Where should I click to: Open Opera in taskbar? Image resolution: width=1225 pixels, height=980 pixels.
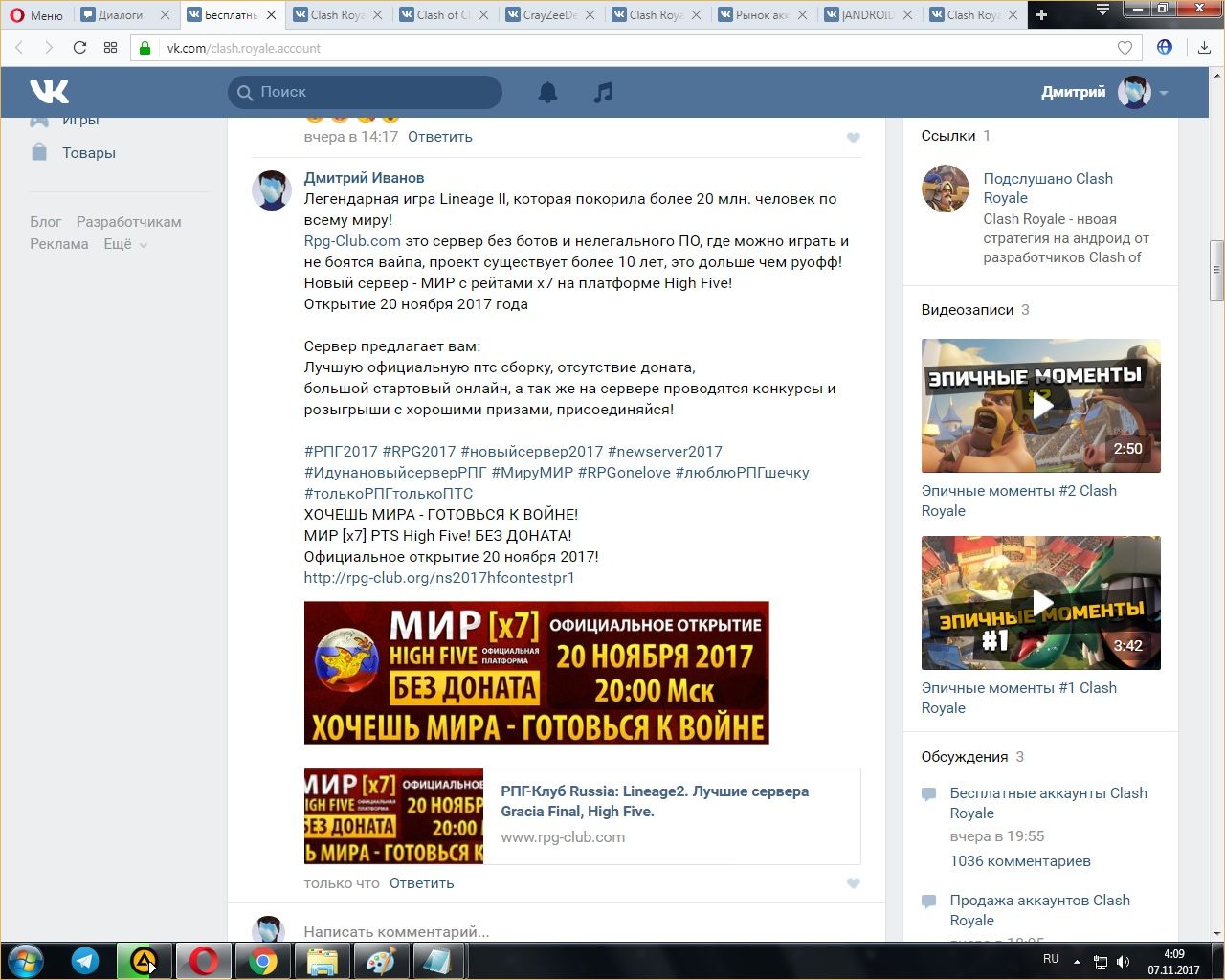click(203, 961)
